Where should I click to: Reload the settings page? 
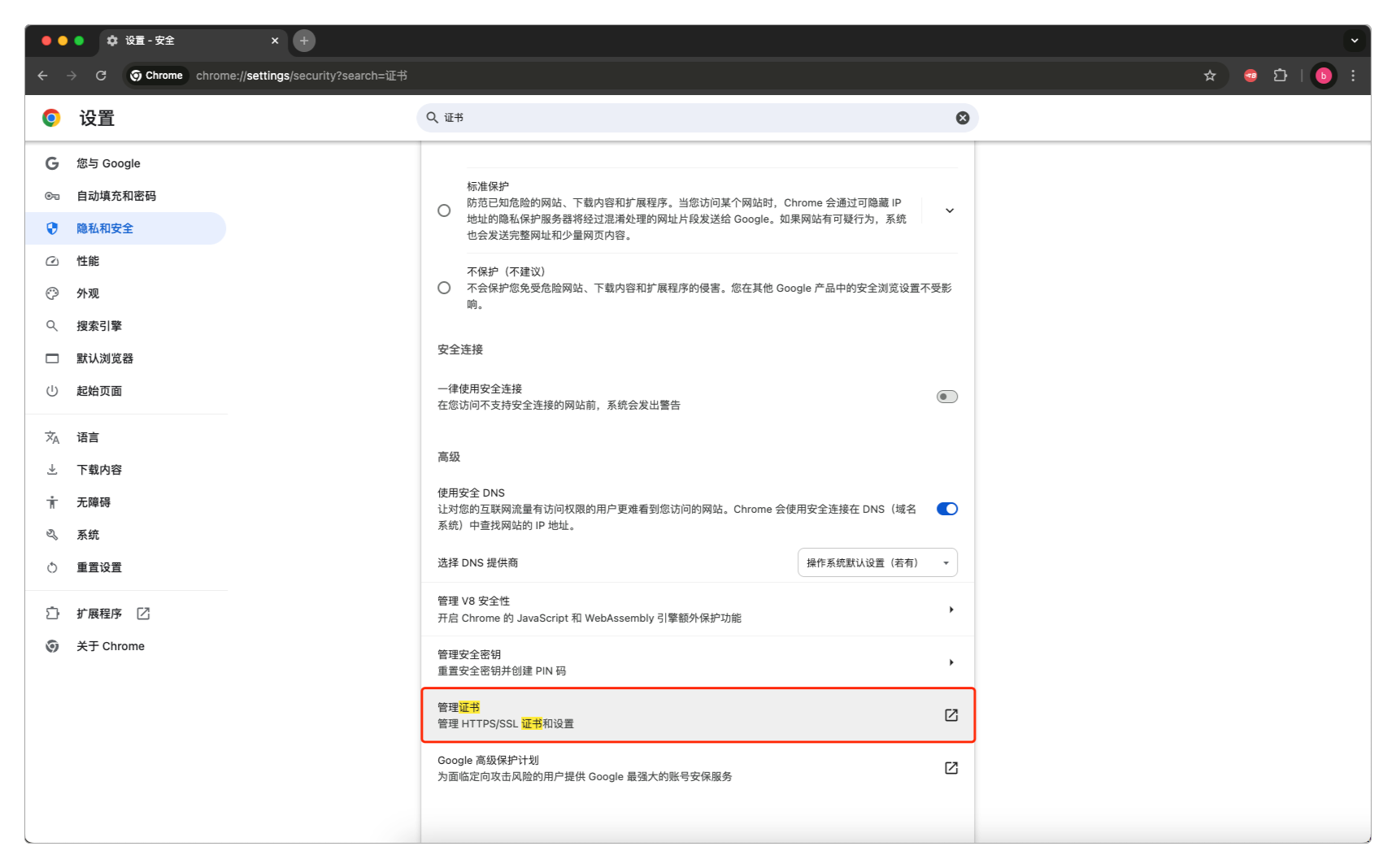pos(101,76)
